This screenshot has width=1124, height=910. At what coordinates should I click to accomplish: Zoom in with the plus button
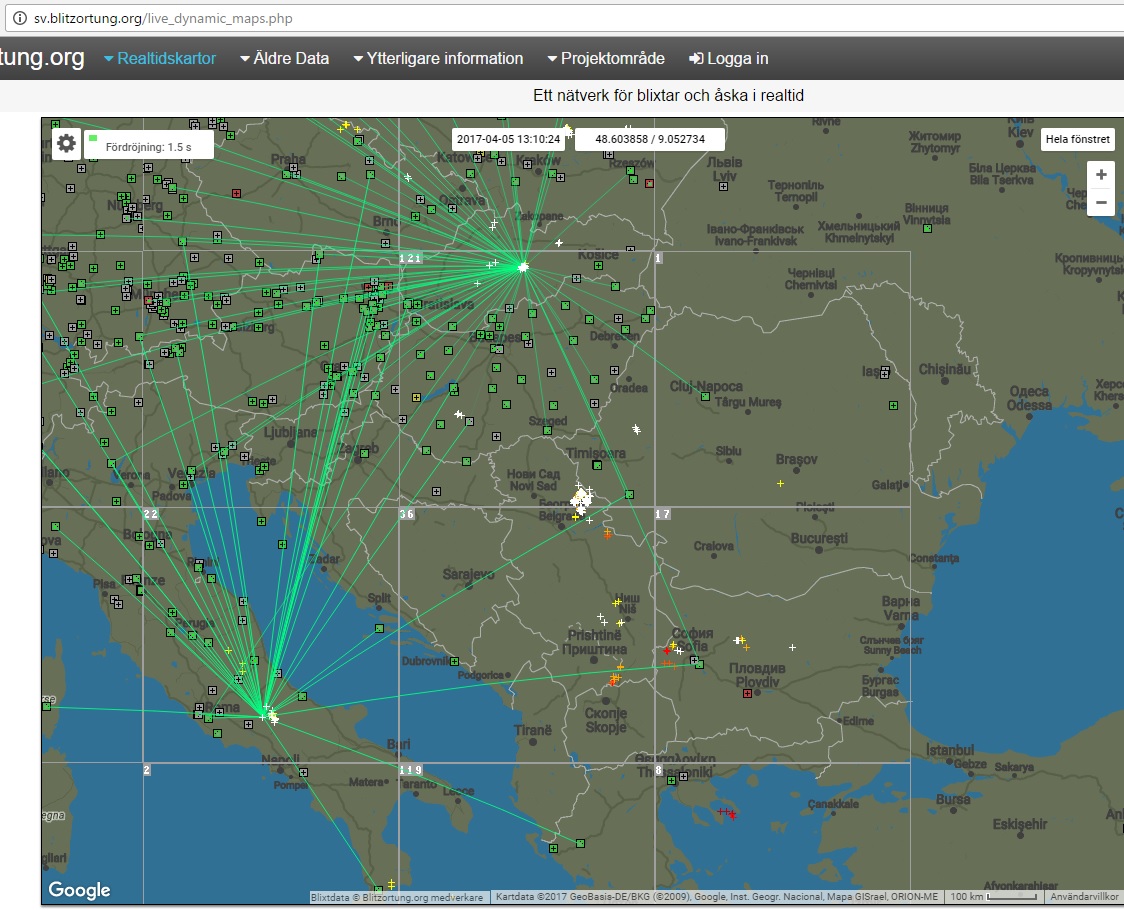[1101, 175]
